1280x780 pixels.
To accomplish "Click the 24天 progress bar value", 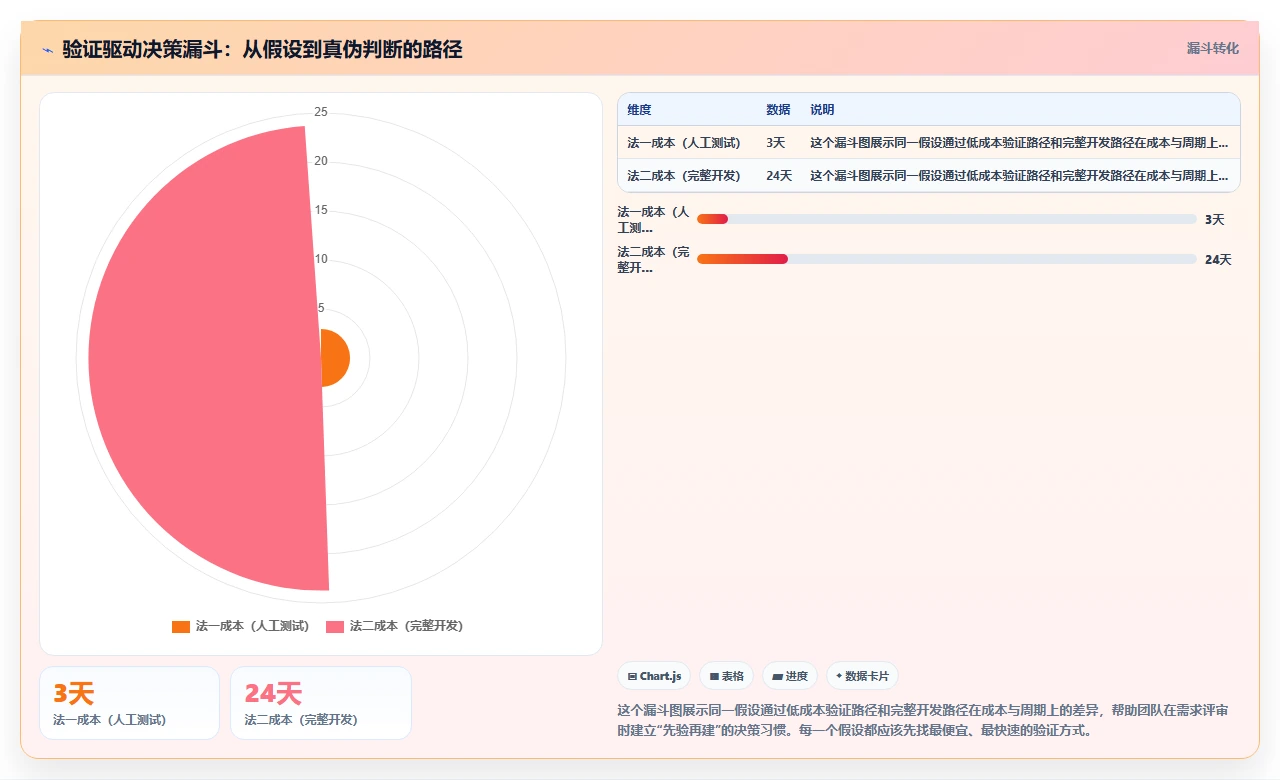I will pyautogui.click(x=1218, y=259).
